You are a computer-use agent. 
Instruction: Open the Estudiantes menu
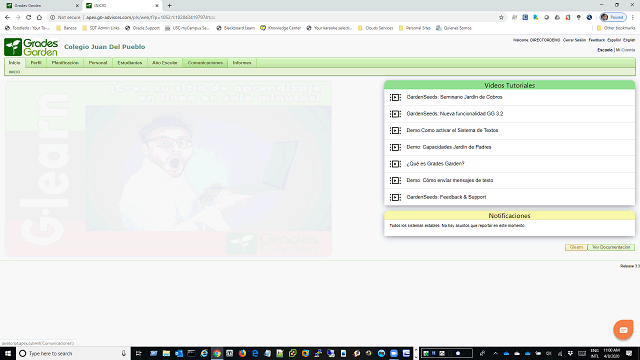130,63
